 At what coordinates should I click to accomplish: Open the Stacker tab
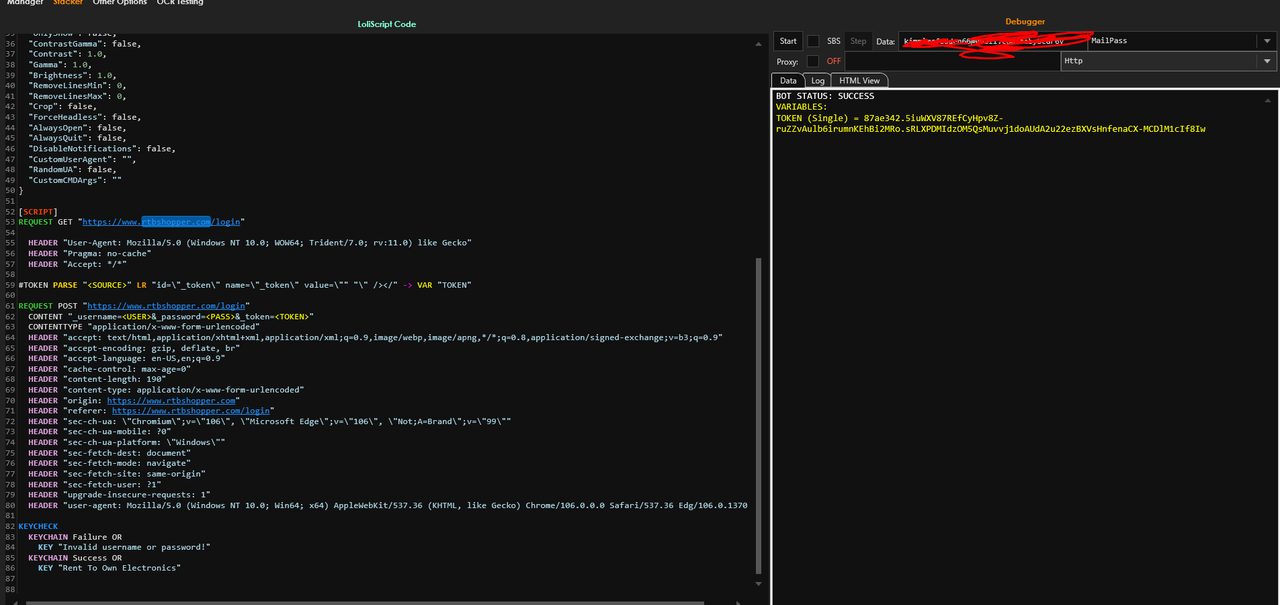coord(68,3)
